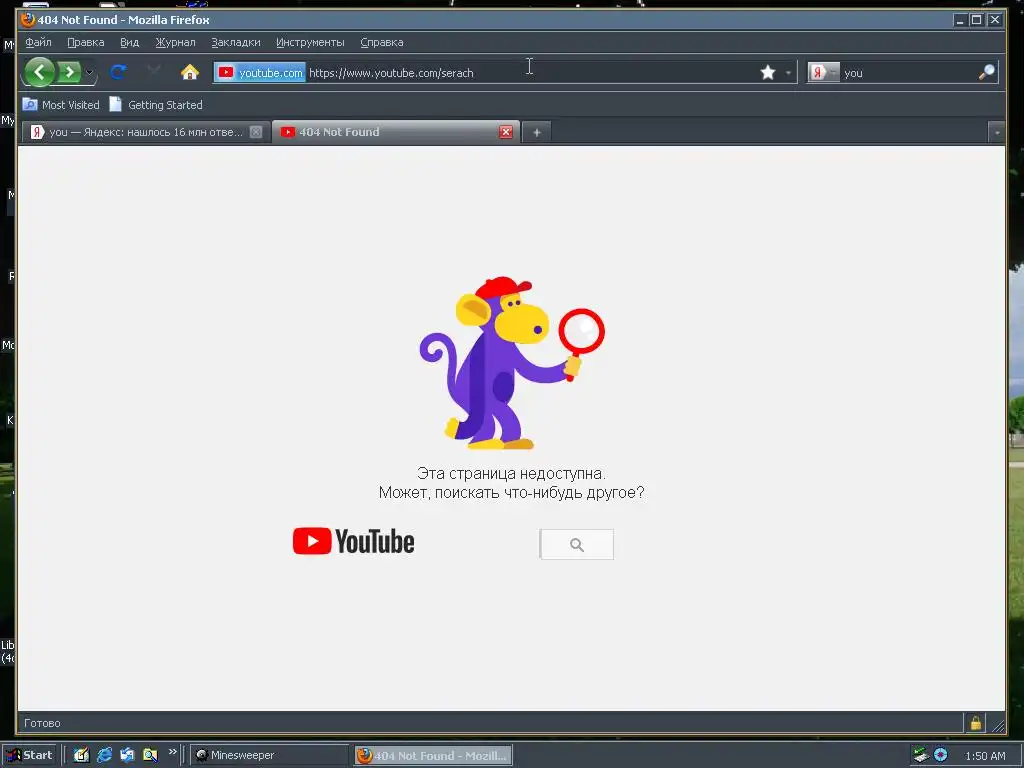This screenshot has height=768, width=1024.
Task: Open the Закладки menu
Action: click(x=236, y=42)
